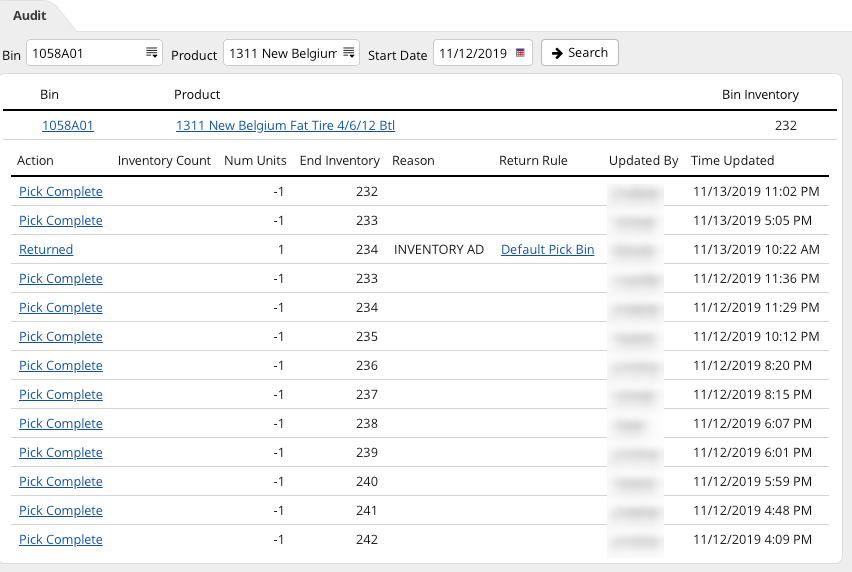Open the Product field lookup list icon

[x=349, y=53]
